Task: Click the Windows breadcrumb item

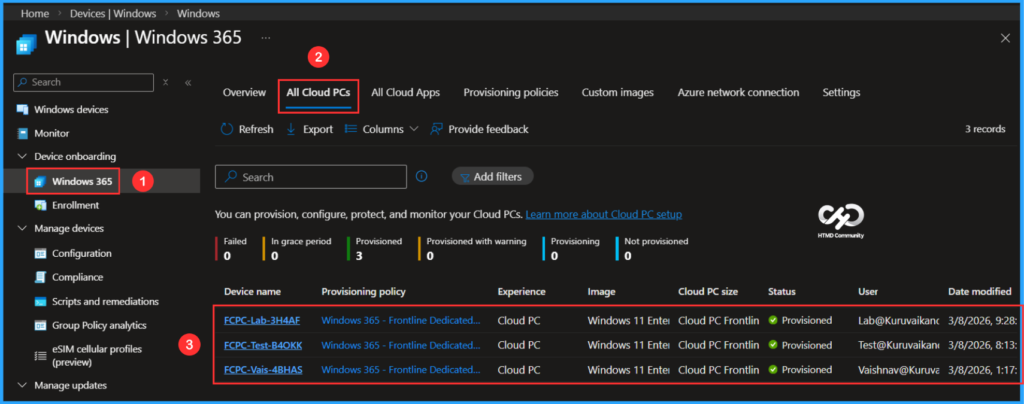Action: (198, 13)
